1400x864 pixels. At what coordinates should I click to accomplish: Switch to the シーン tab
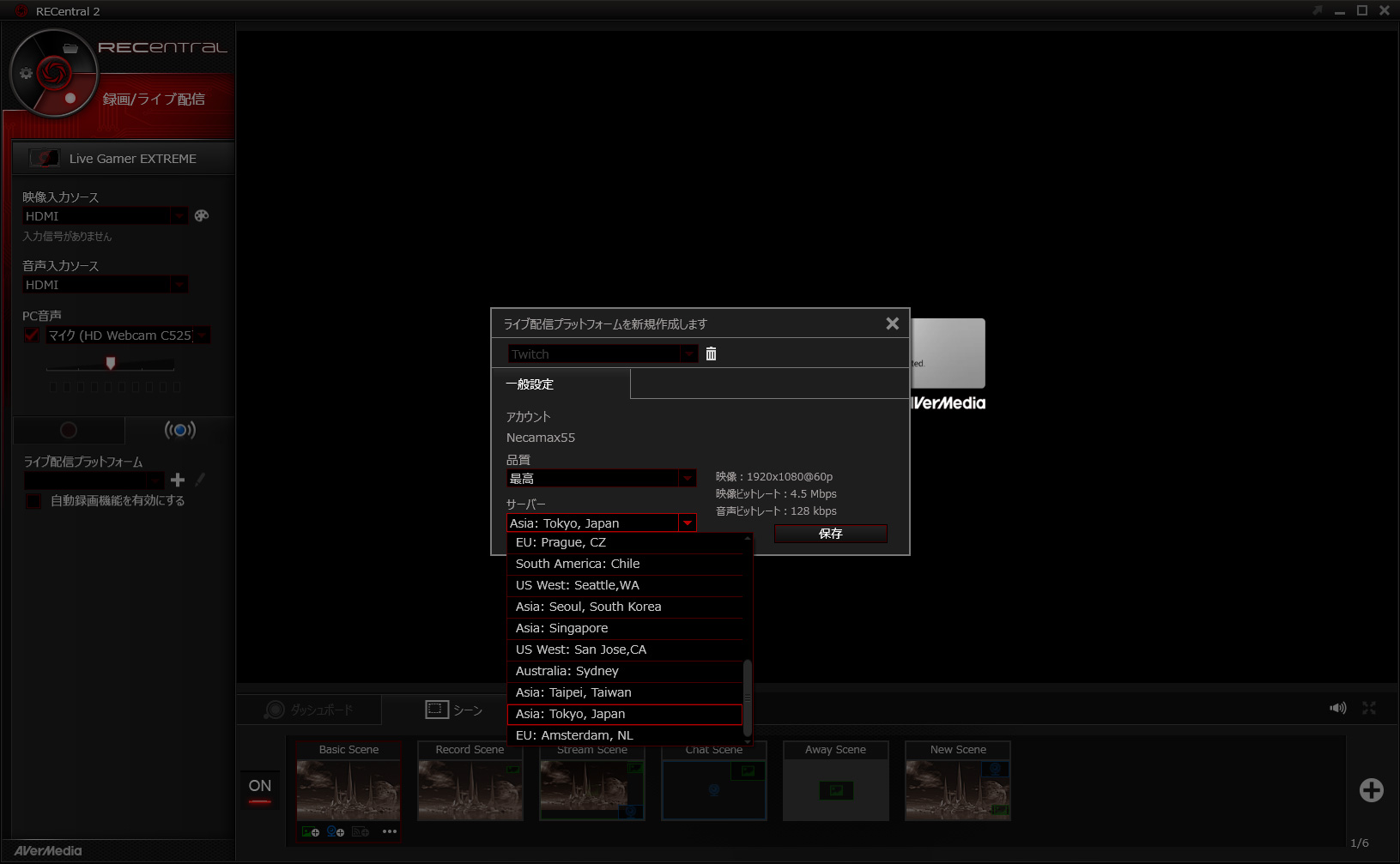[454, 710]
